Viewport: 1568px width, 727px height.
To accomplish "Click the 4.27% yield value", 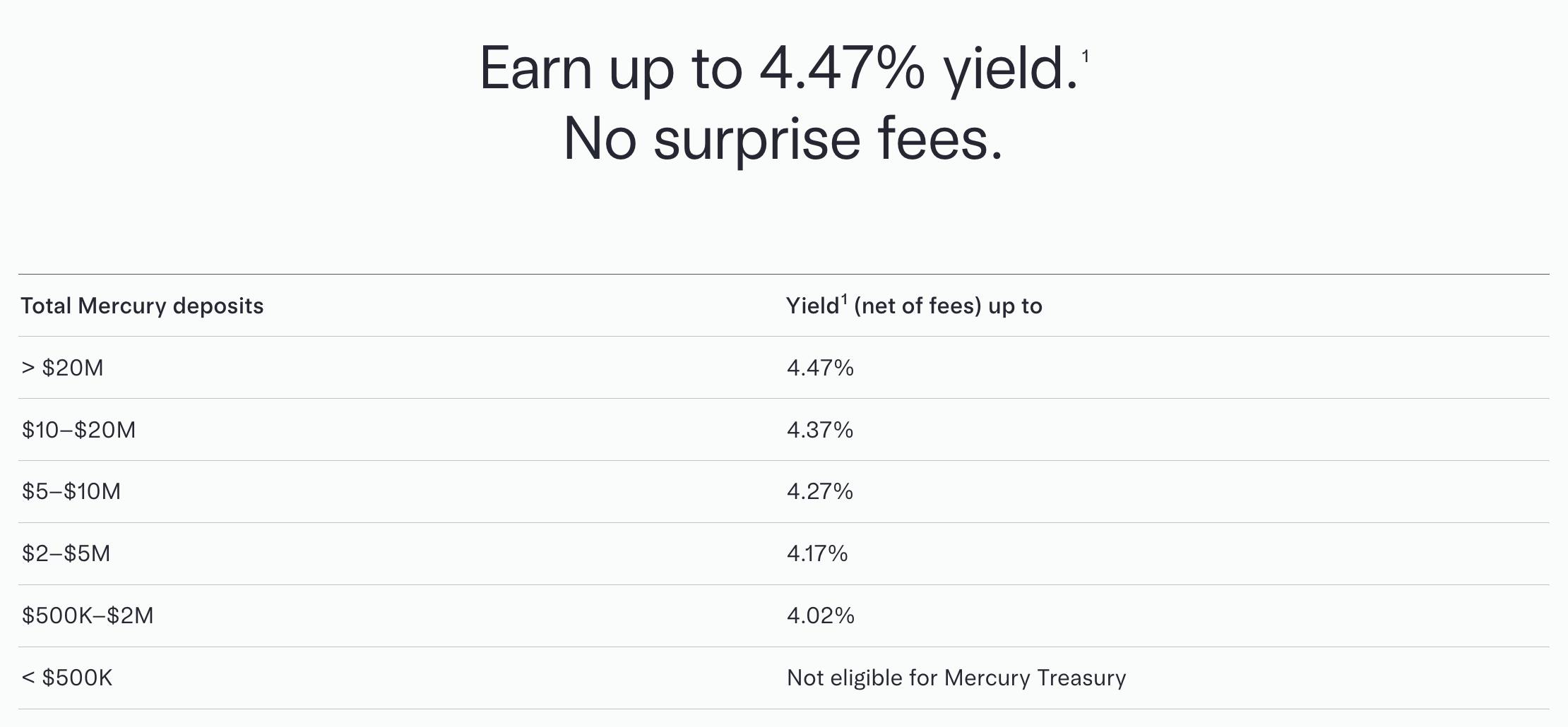I will tap(820, 491).
